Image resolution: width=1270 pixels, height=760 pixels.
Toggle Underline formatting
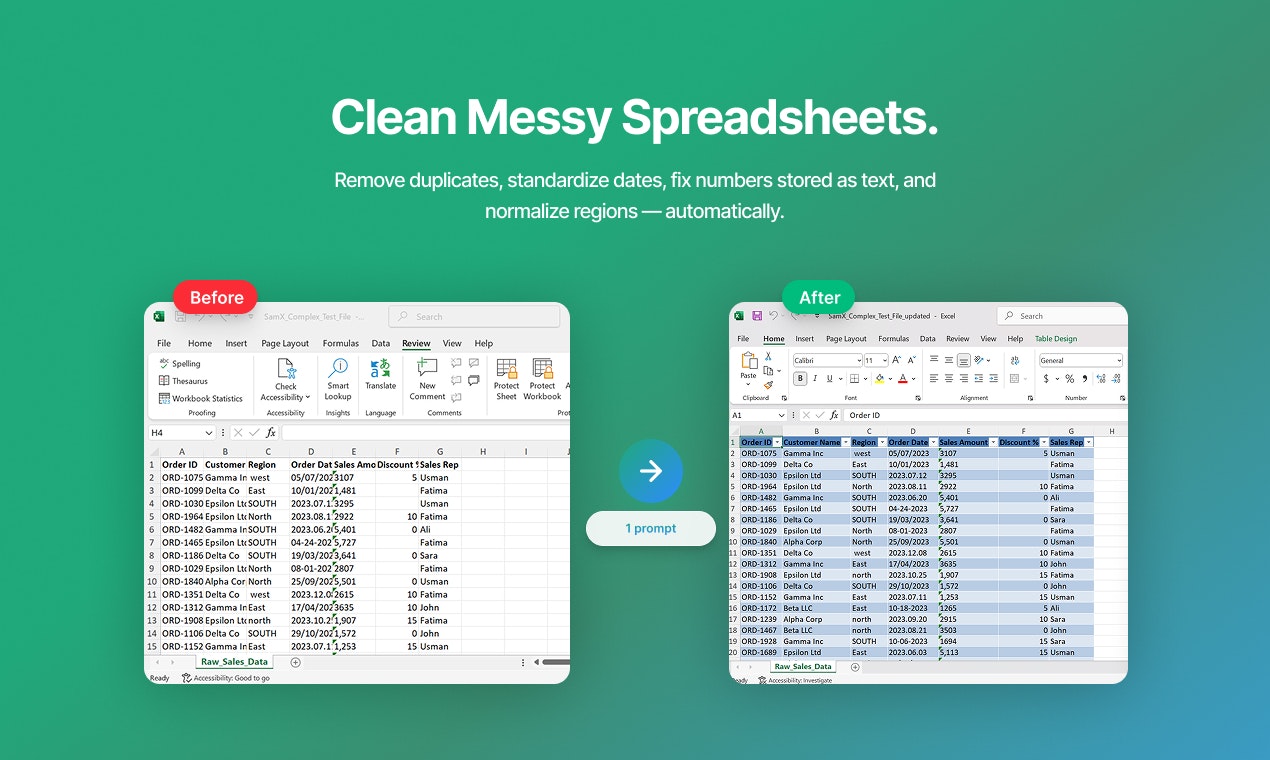point(829,378)
